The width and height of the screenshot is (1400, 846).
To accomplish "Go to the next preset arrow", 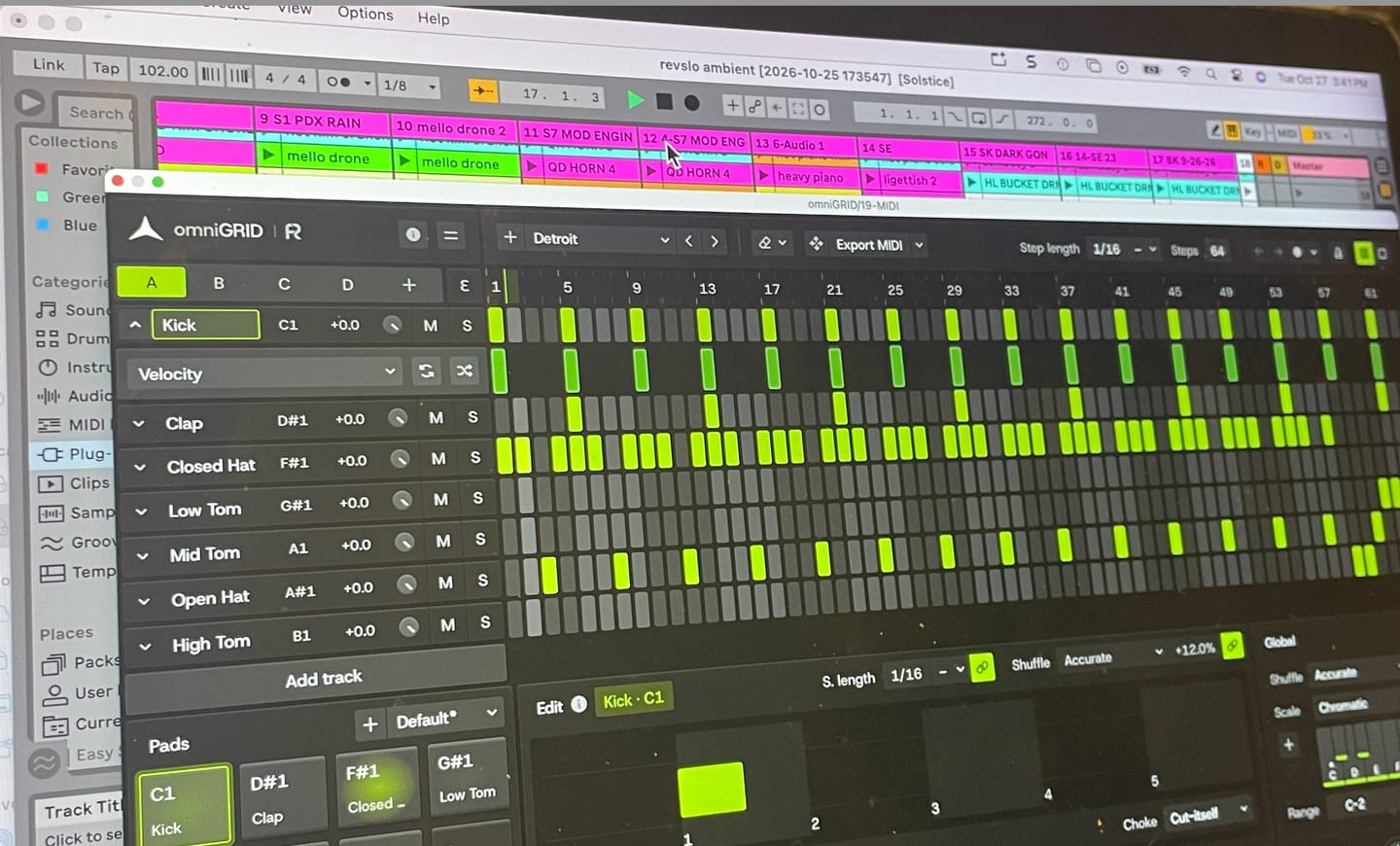I will click(715, 241).
